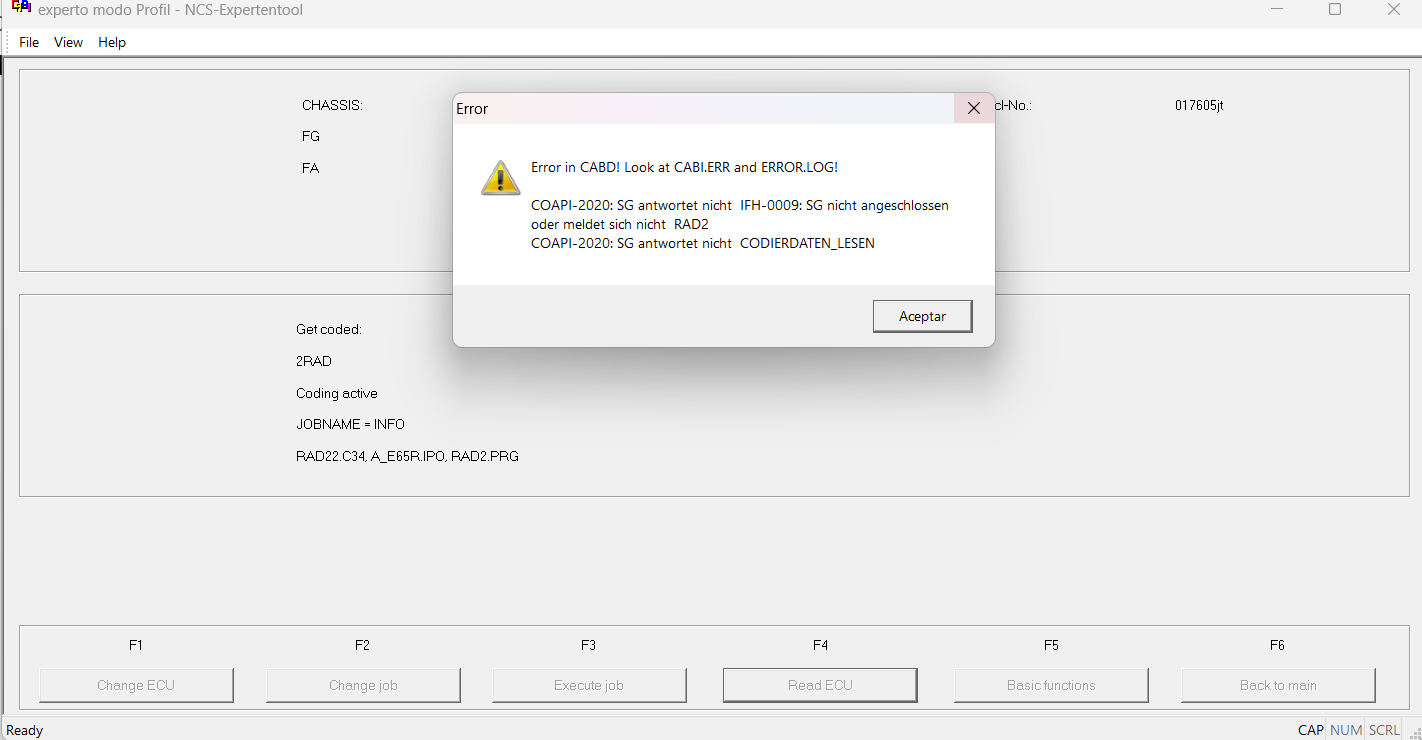Click the Execute job button
This screenshot has width=1422, height=740.
pyautogui.click(x=589, y=685)
